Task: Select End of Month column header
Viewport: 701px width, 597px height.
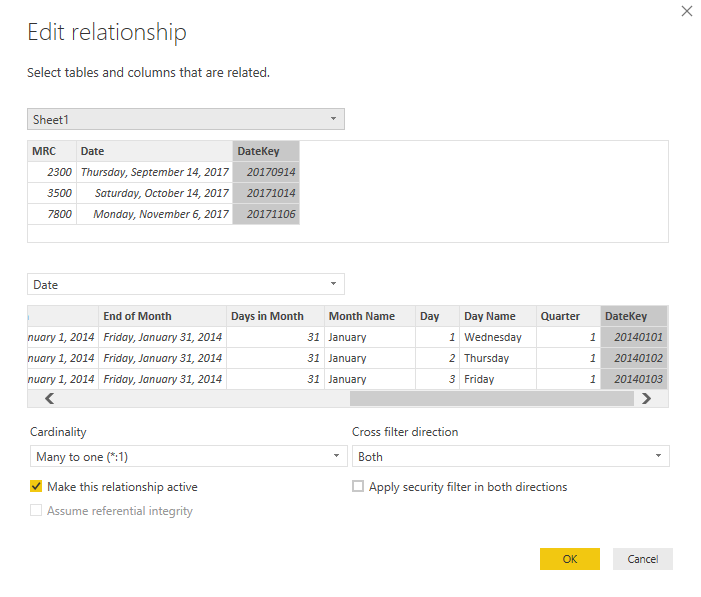Action: click(162, 316)
